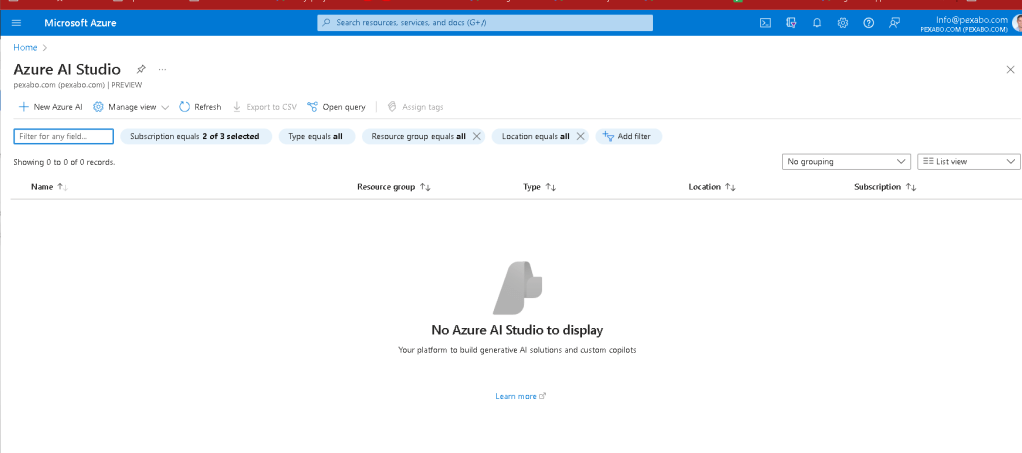Go to Home breadcrumb
Image resolution: width=1022 pixels, height=453 pixels.
25,48
